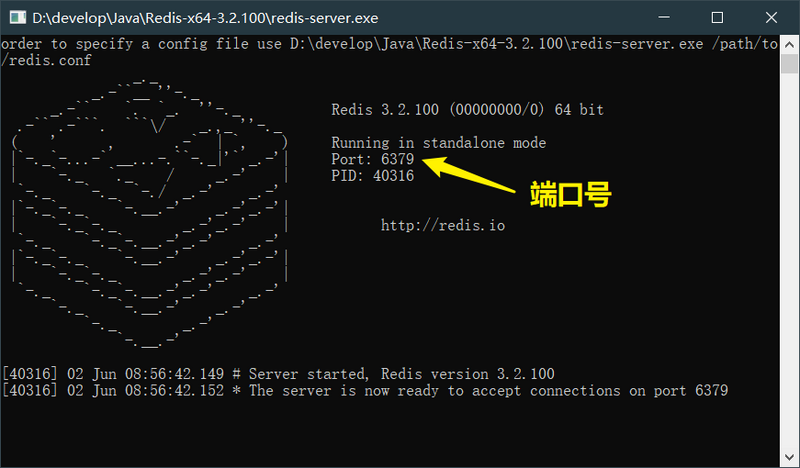
Task: Click the 'Server started, Redis version 3.2.100' log line
Action: [x=278, y=374]
